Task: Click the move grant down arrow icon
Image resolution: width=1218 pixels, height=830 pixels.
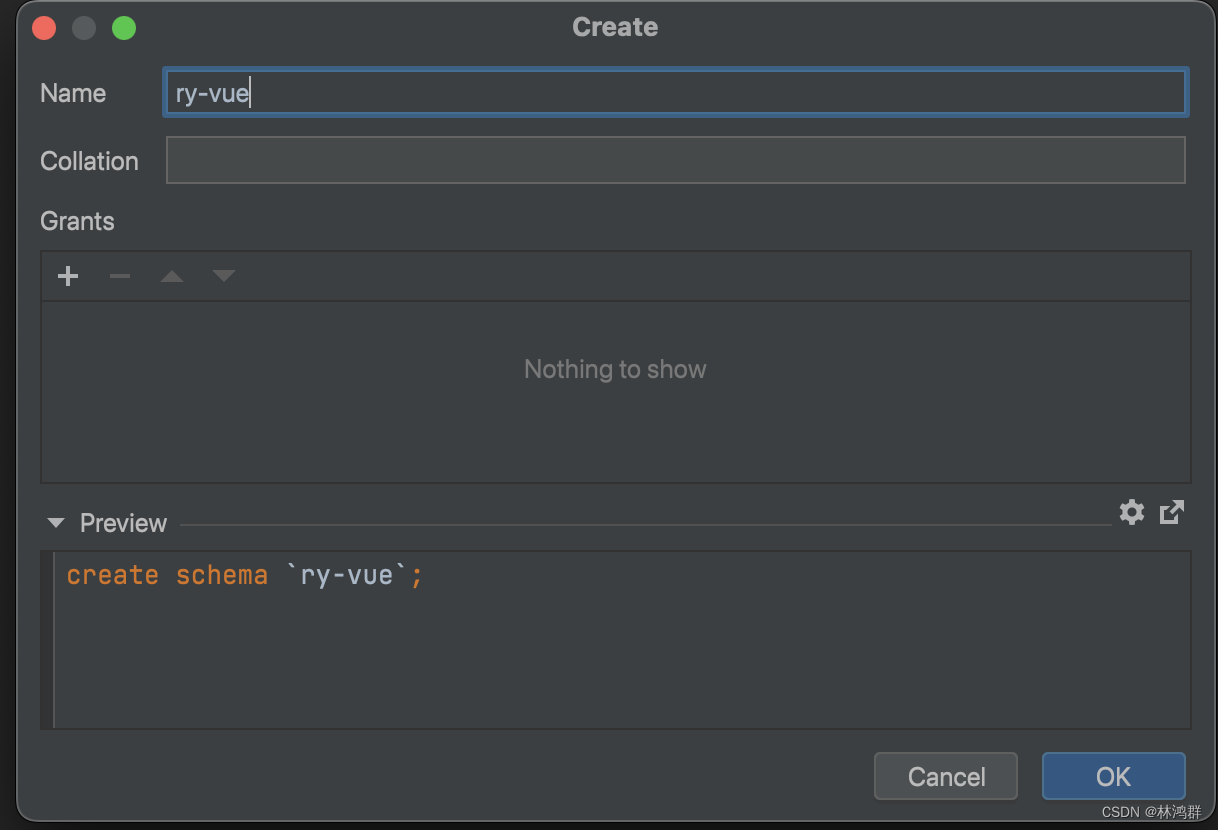Action: point(224,276)
